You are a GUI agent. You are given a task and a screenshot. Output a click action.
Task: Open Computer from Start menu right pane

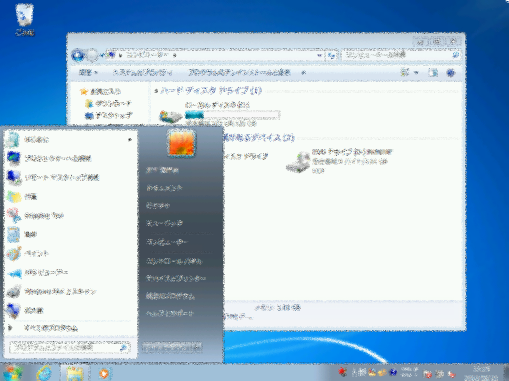pos(167,242)
